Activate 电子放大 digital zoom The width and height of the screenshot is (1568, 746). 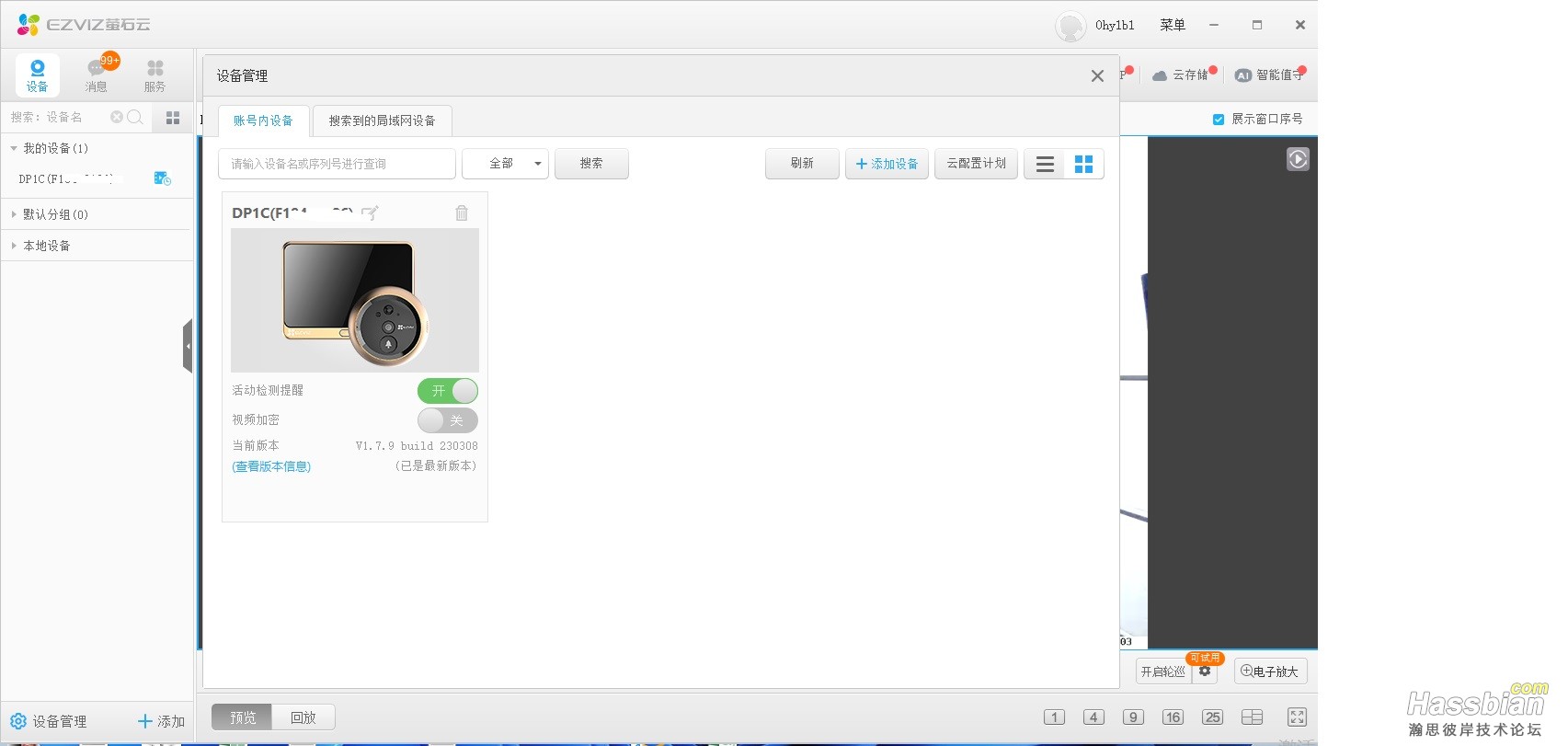(x=1270, y=671)
